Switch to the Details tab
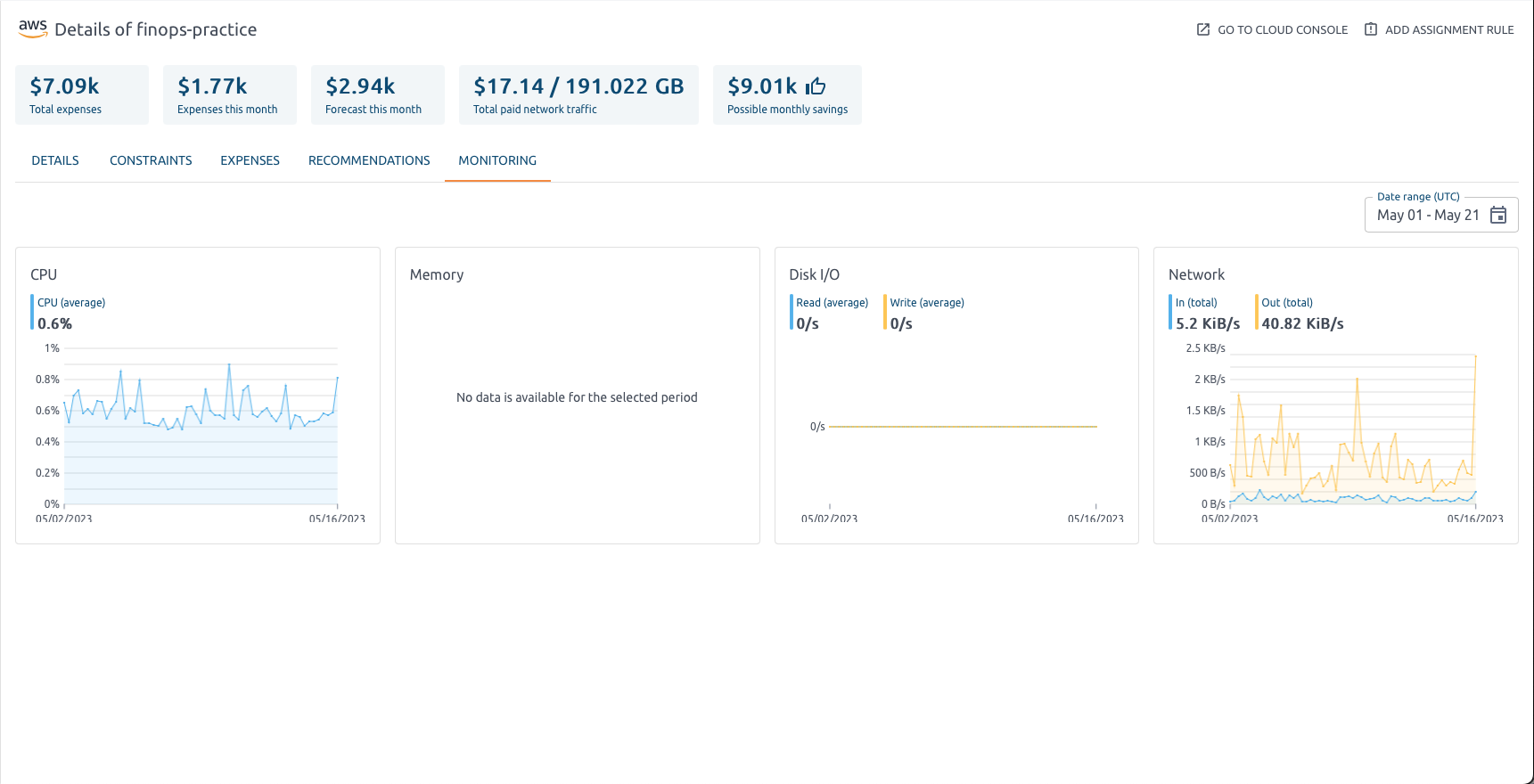The image size is (1534, 784). pyautogui.click(x=55, y=160)
